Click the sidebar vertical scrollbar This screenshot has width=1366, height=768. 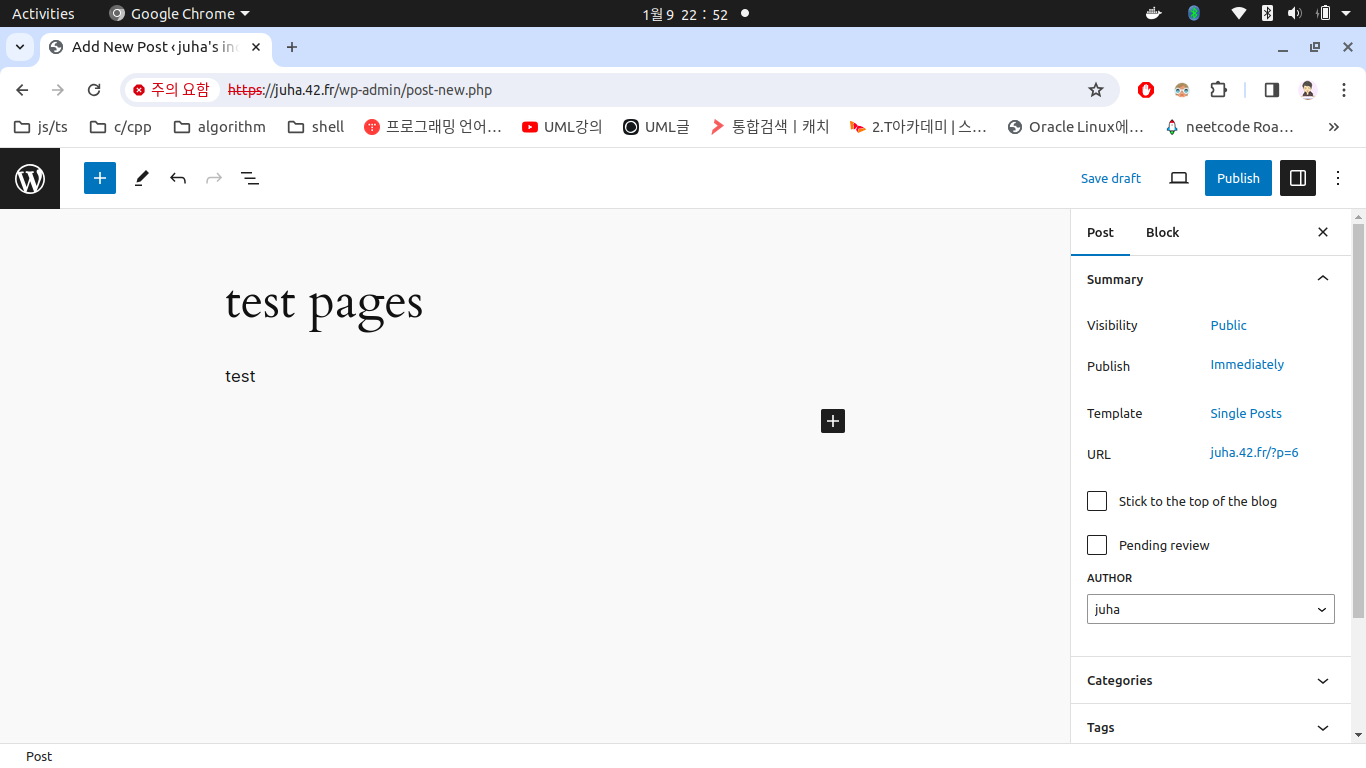click(x=1358, y=420)
